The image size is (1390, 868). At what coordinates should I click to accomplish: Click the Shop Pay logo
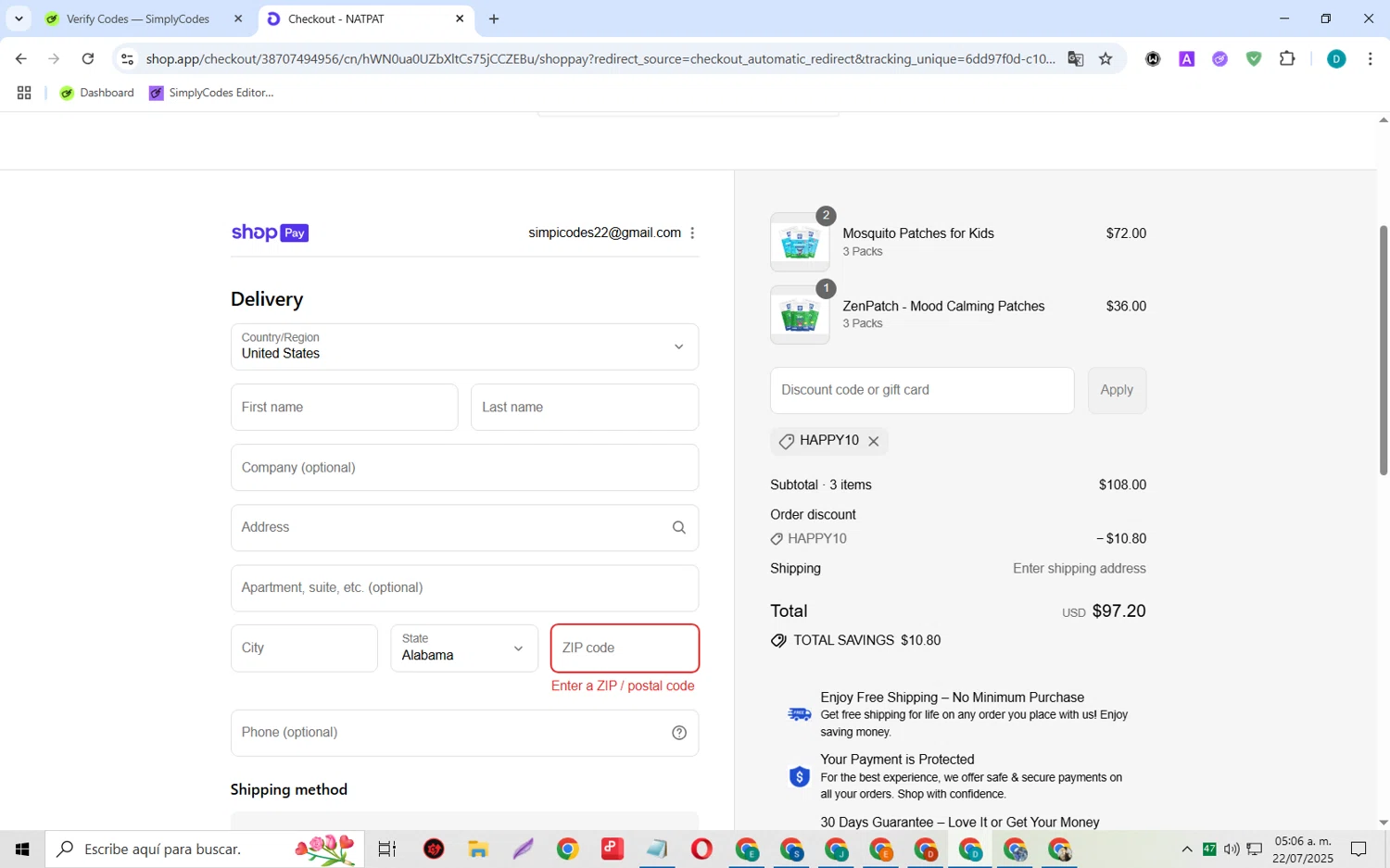(270, 233)
